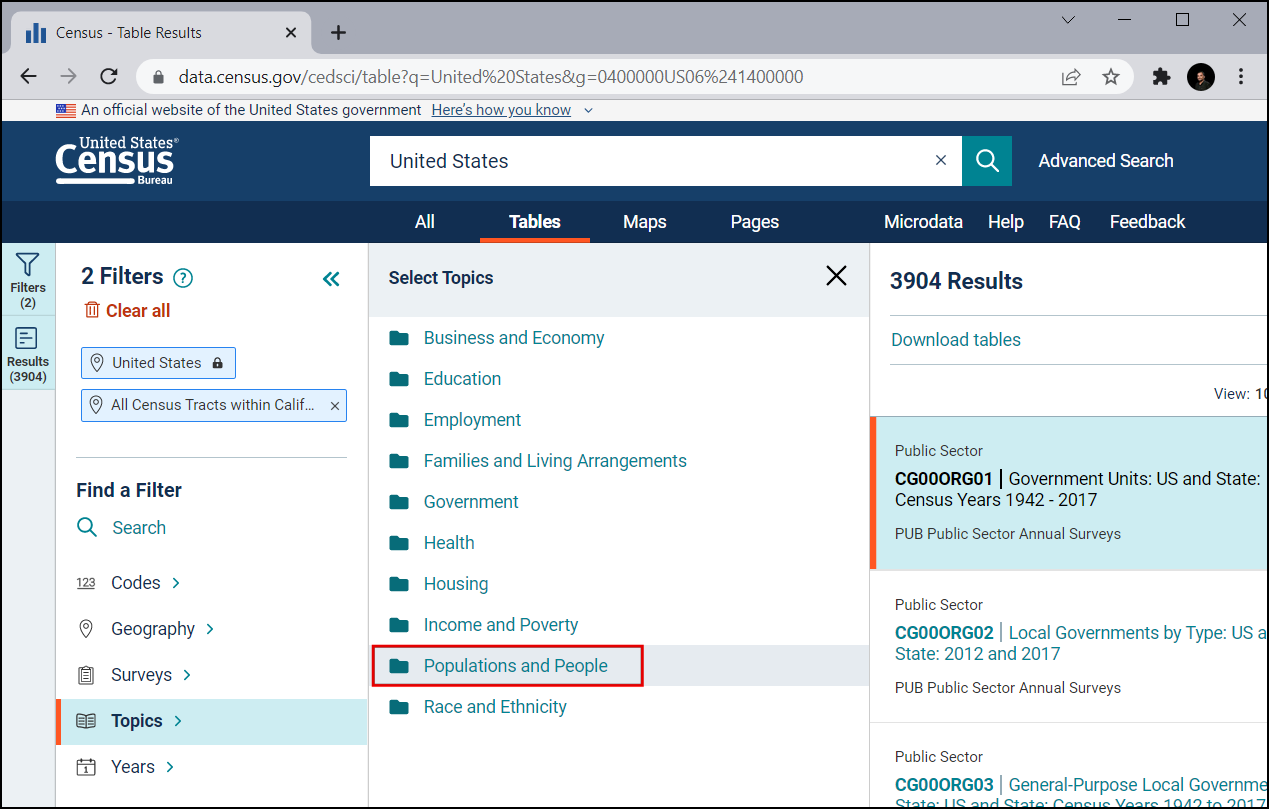This screenshot has width=1269, height=809.
Task: Expand the Geography filter
Action: (x=153, y=629)
